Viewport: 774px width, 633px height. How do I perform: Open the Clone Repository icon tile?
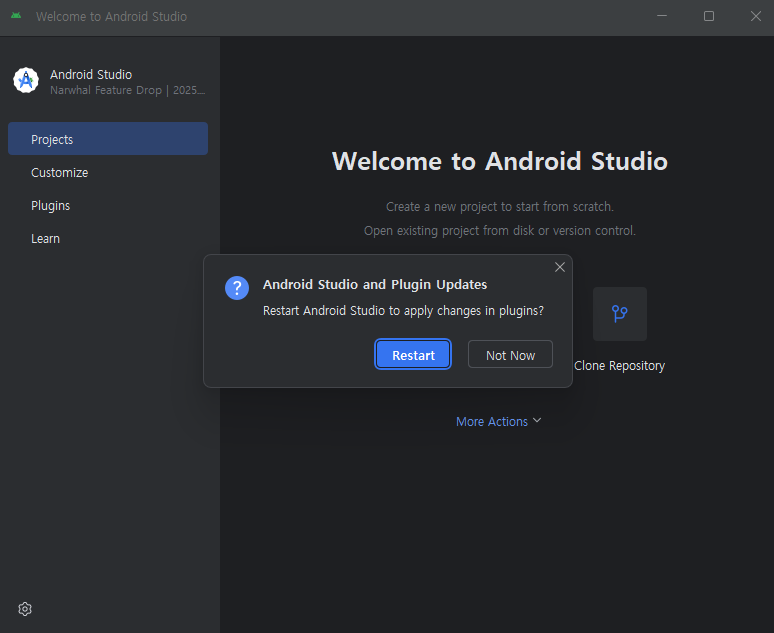[619, 314]
